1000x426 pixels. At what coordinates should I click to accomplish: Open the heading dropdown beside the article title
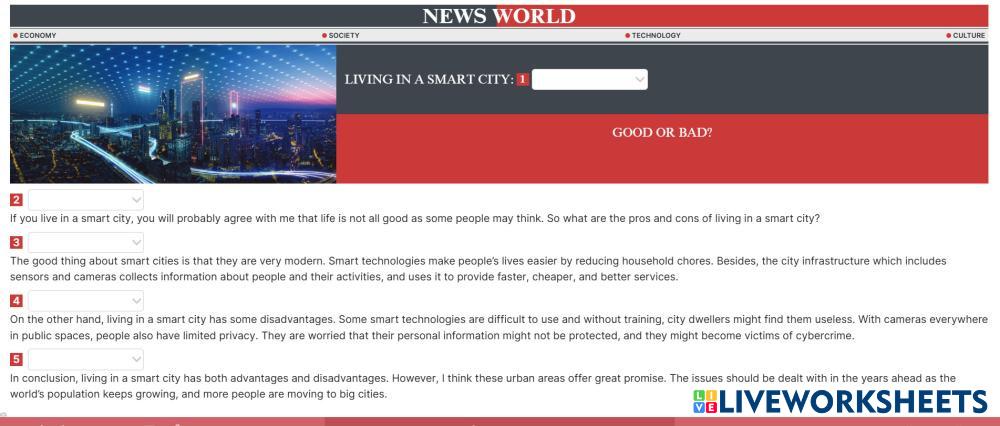pyautogui.click(x=589, y=79)
